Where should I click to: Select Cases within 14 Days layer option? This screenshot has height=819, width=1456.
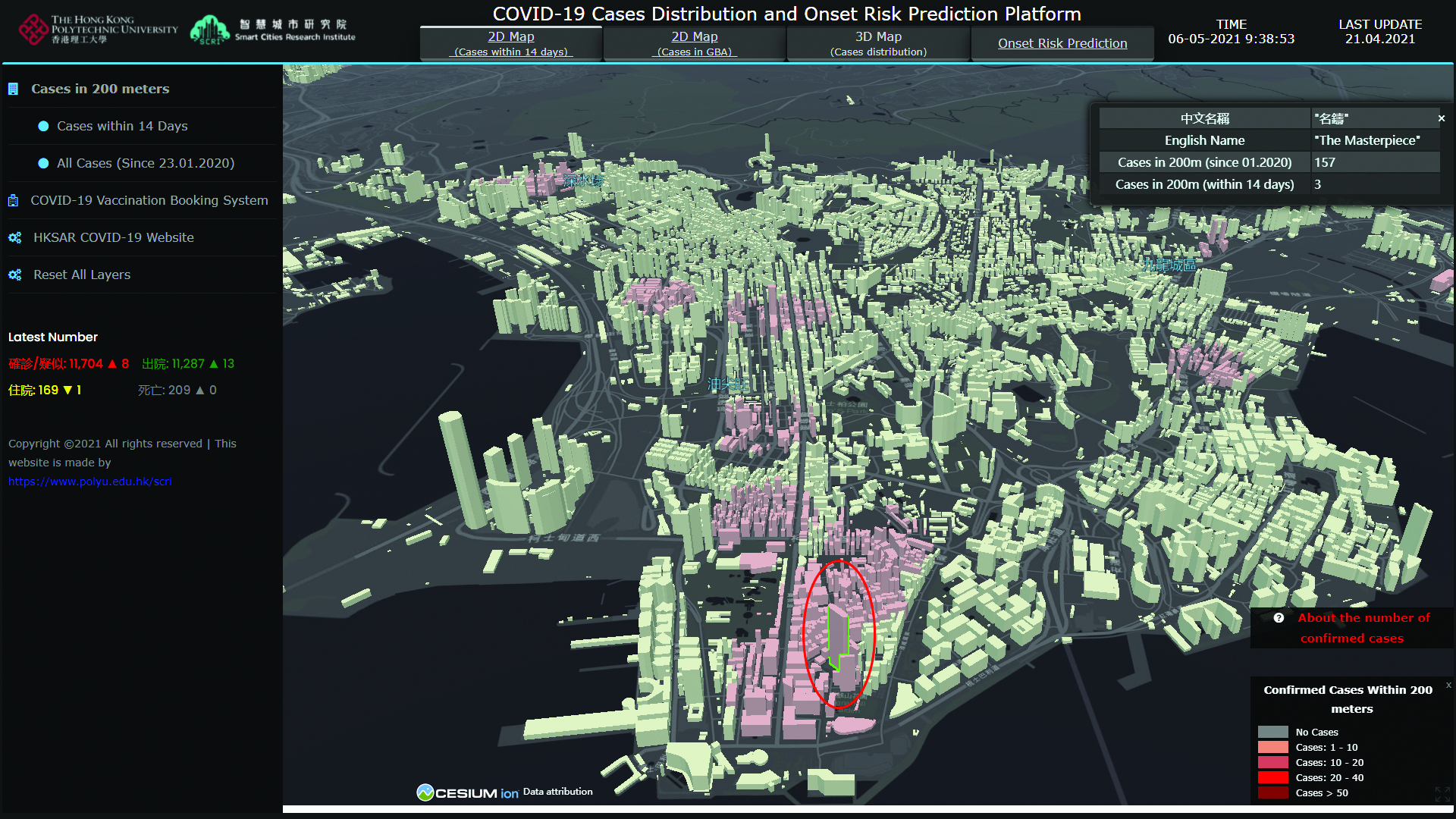coord(122,126)
